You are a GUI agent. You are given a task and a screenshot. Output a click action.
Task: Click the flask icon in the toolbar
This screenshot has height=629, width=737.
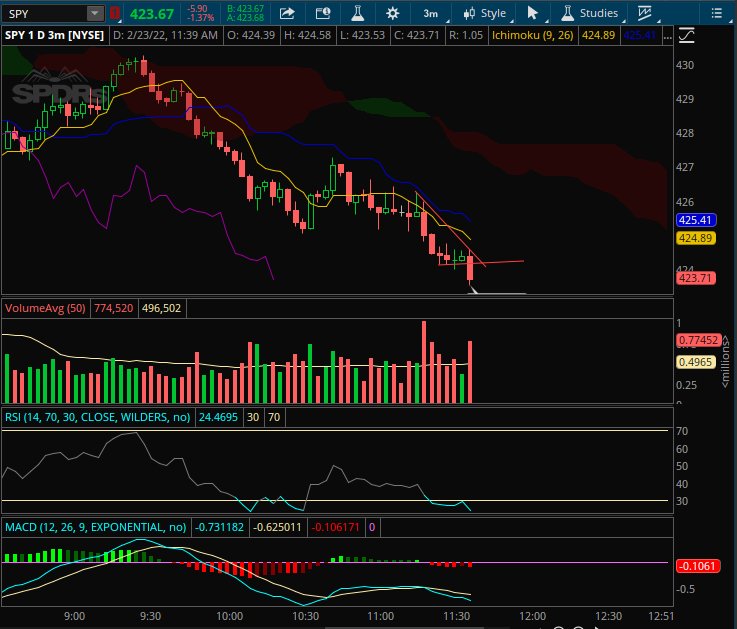click(x=358, y=13)
